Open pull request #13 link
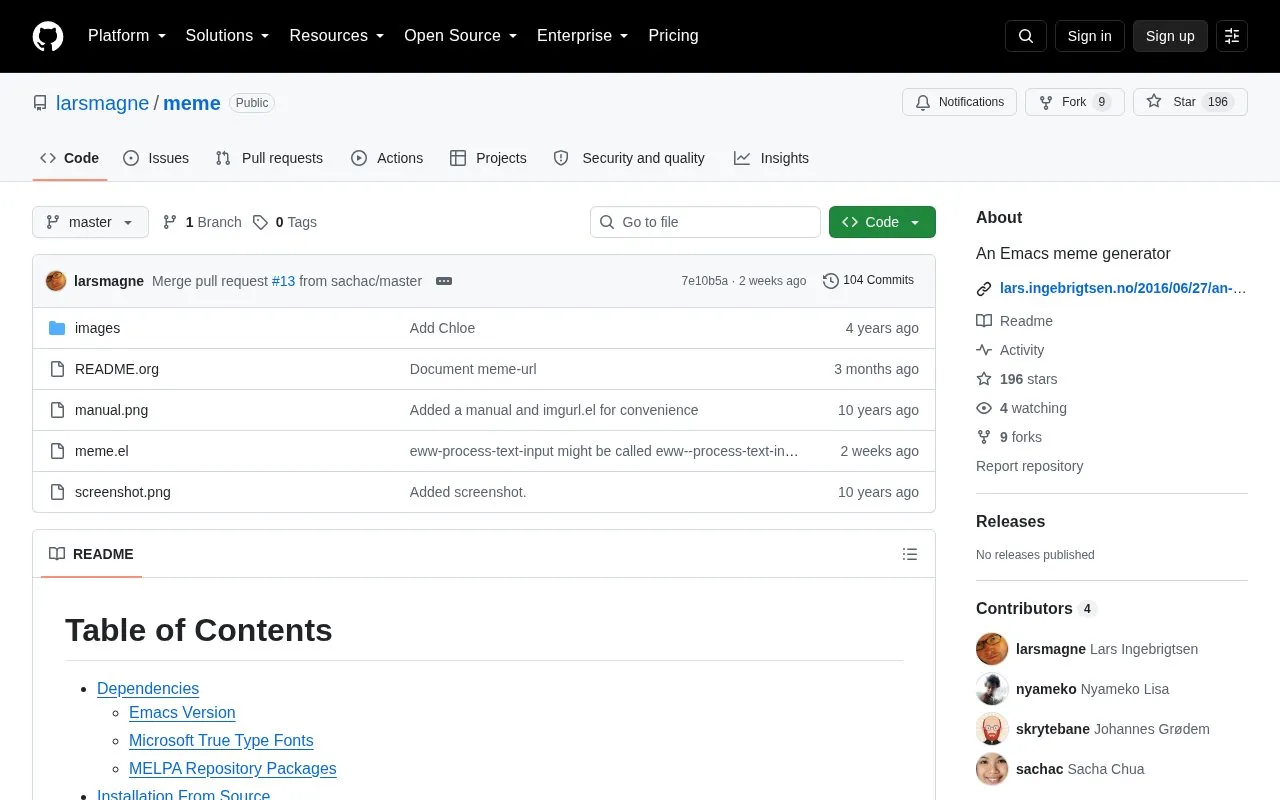 284,281
